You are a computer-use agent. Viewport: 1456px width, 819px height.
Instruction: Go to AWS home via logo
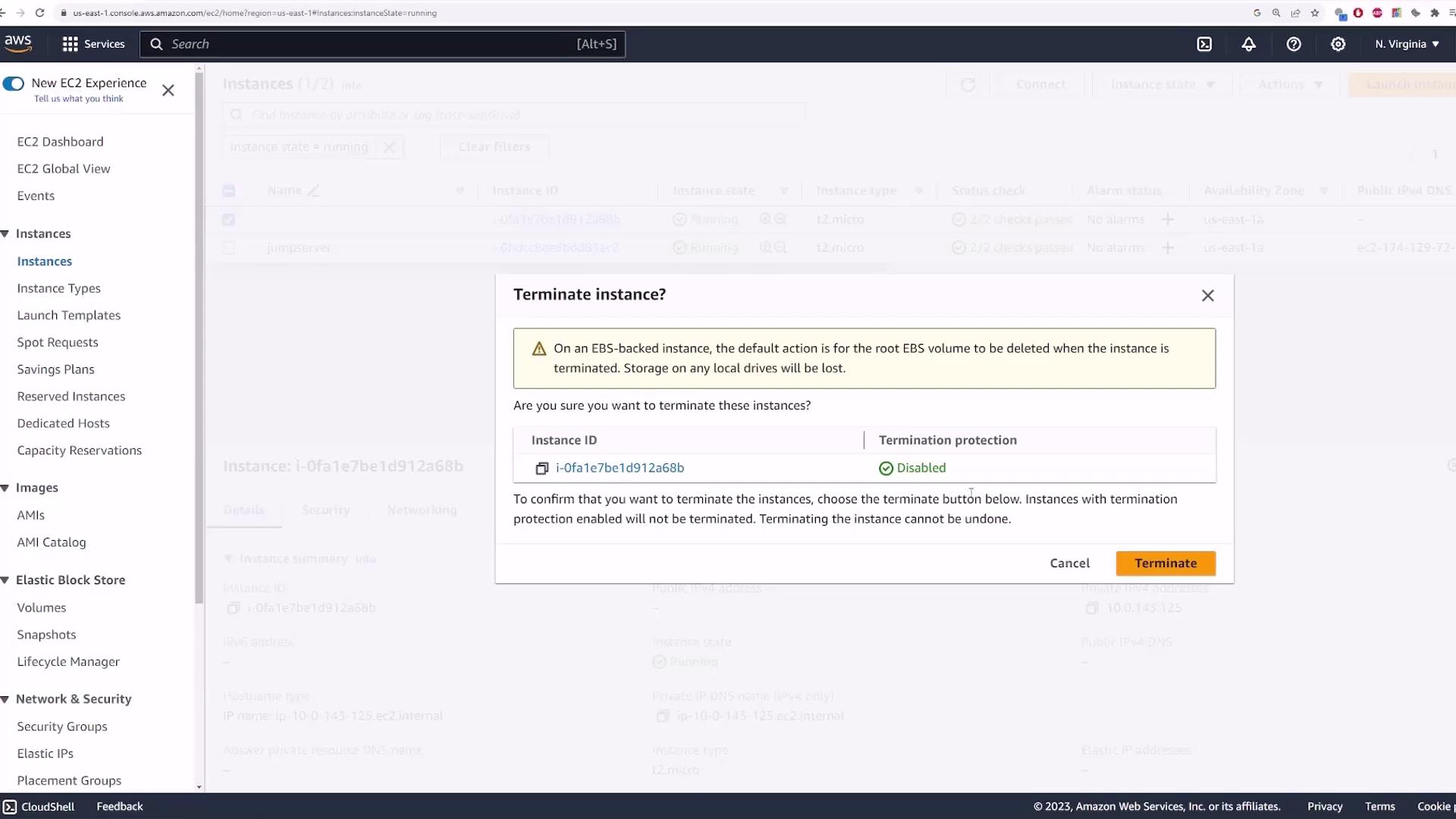[x=18, y=43]
